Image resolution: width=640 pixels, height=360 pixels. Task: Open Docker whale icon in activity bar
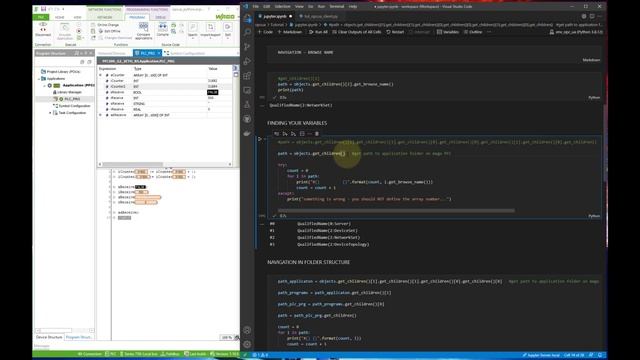click(247, 133)
